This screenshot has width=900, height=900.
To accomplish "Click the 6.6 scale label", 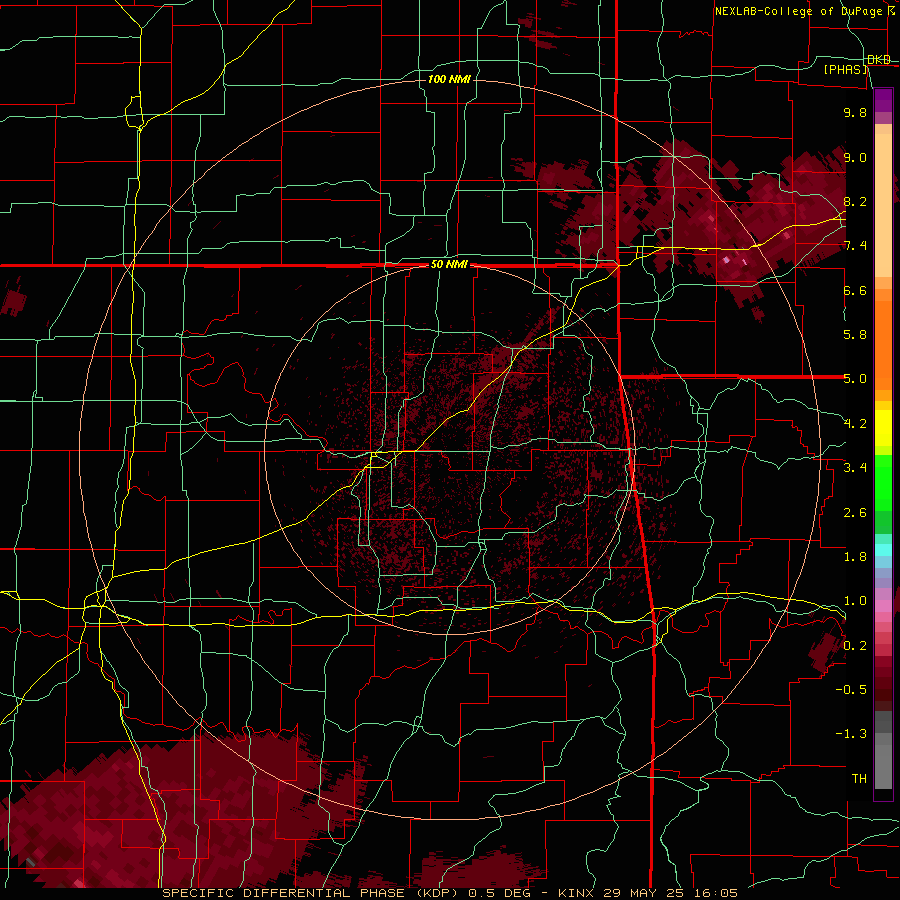I will [x=855, y=290].
